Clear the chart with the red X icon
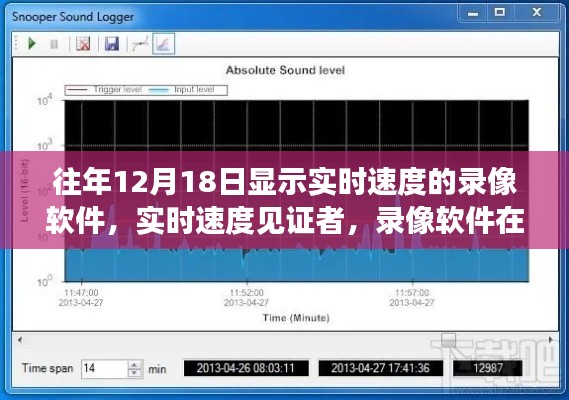Image resolution: width=569 pixels, height=400 pixels. [x=83, y=44]
